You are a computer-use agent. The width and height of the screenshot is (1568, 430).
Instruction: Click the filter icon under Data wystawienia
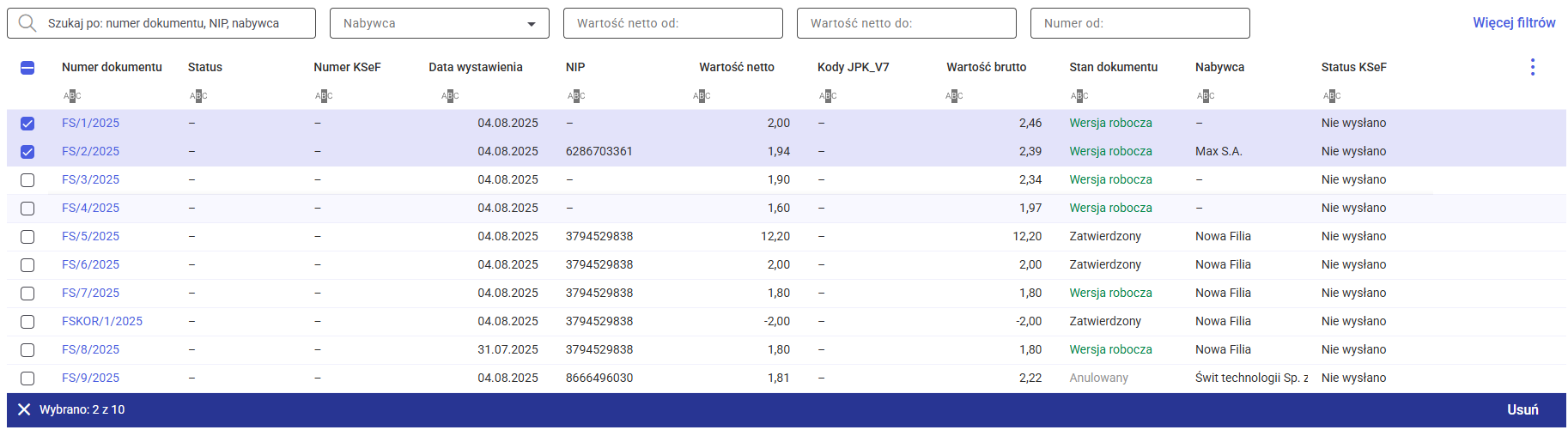click(x=450, y=96)
